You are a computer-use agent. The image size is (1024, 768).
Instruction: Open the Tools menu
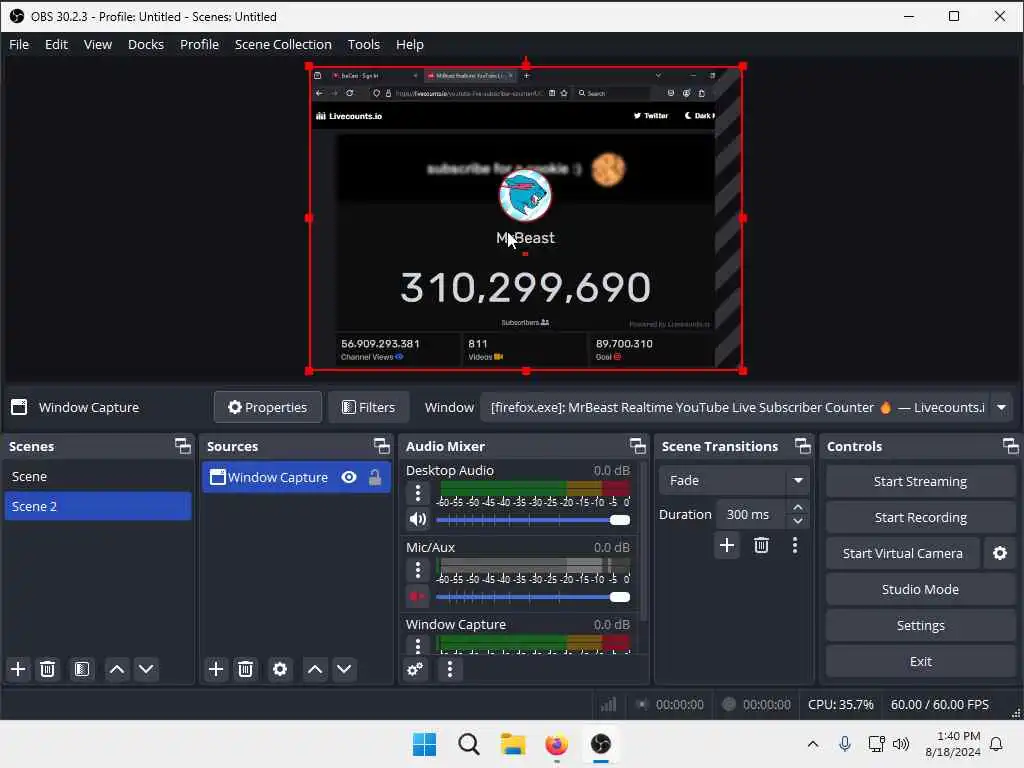click(x=364, y=44)
